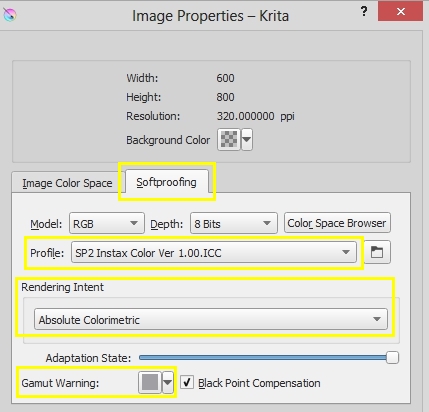Click the Width value 600
This screenshot has height=412, width=429.
(225, 78)
